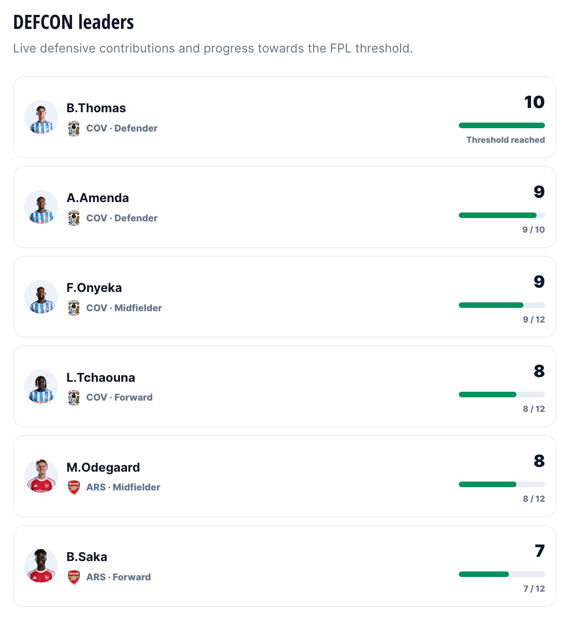The image size is (566, 630).
Task: Click Arsenal crest next to B.Saka
Action: 74,577
